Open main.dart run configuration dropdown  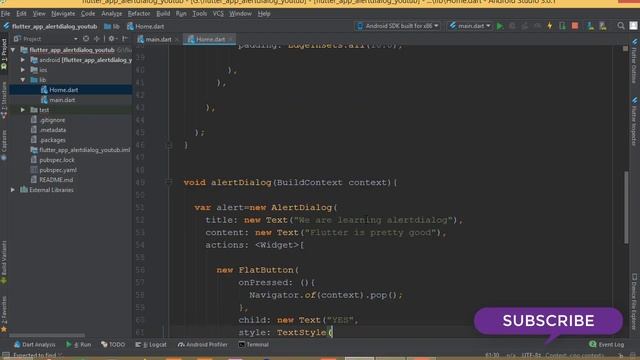(x=470, y=26)
